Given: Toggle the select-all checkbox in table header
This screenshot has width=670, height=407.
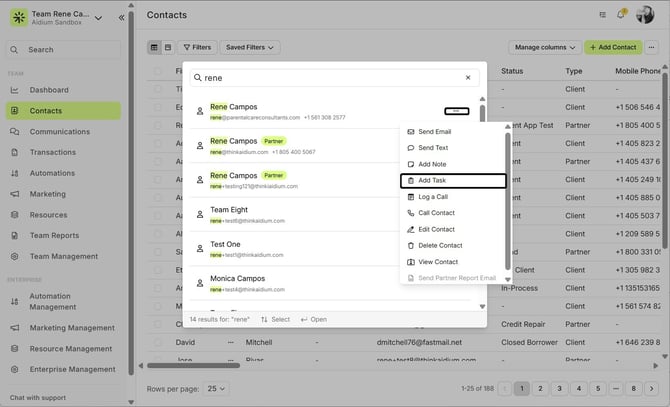Looking at the screenshot, I should (x=157, y=72).
